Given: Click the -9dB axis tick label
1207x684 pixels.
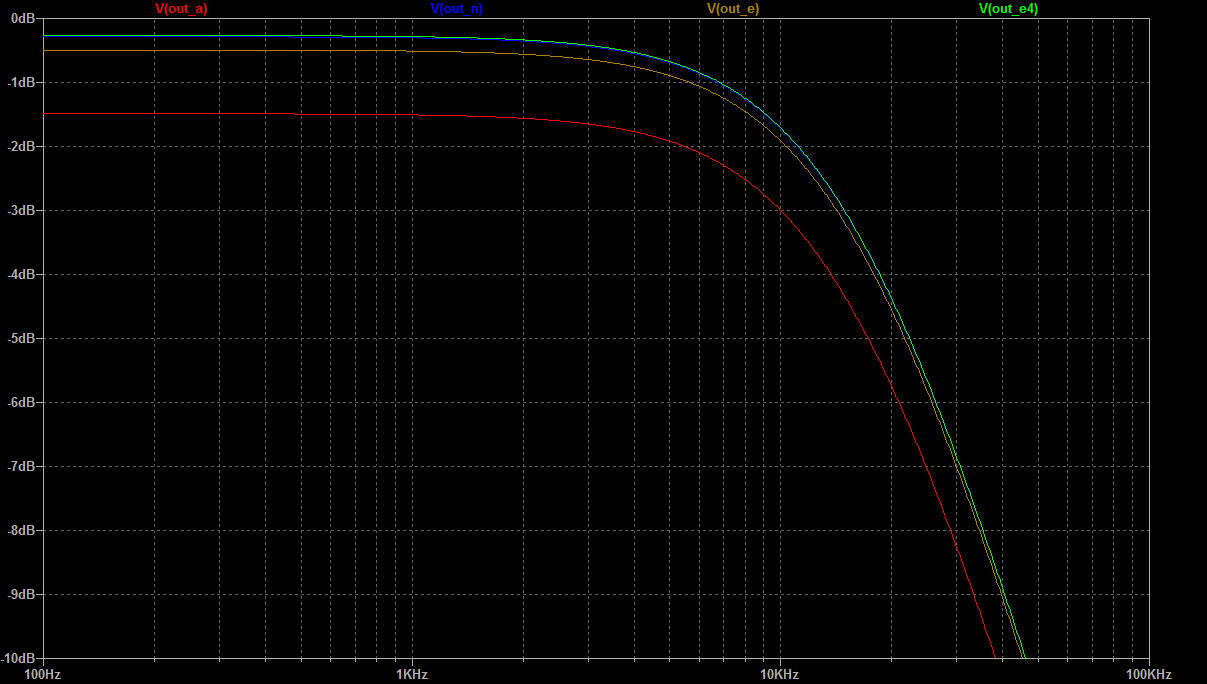Looking at the screenshot, I should click(x=19, y=594).
